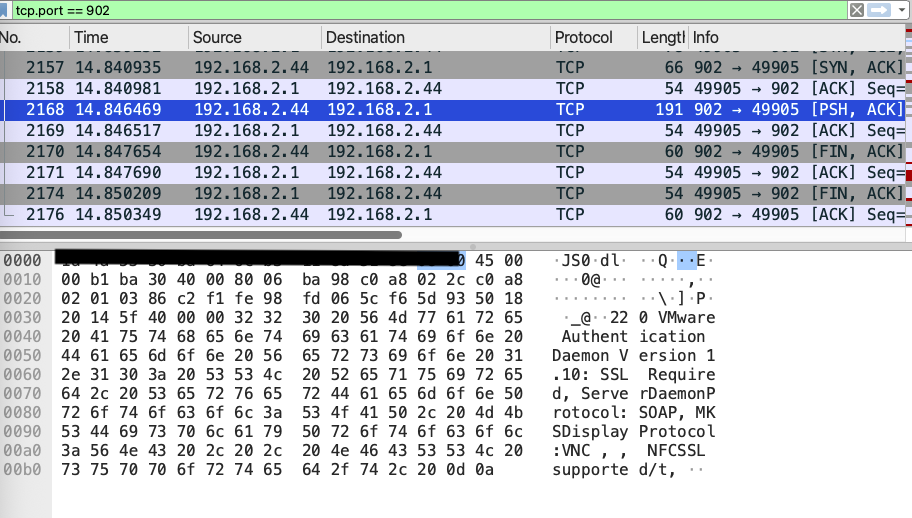Apply the display filter arrow button

coord(879,10)
